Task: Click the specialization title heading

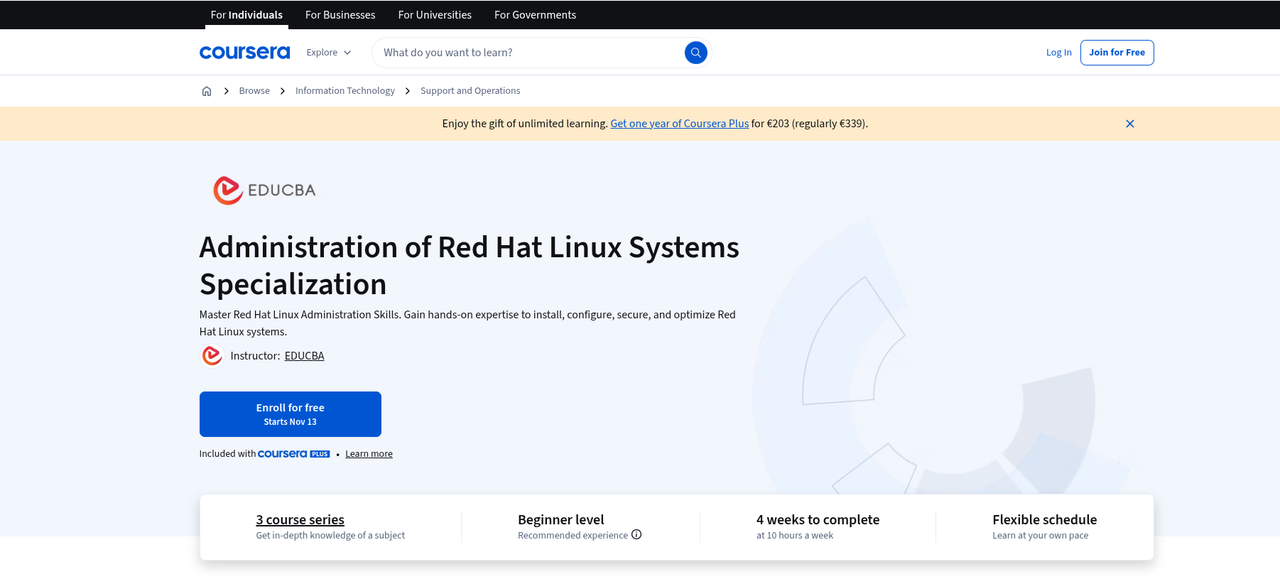Action: pos(469,265)
